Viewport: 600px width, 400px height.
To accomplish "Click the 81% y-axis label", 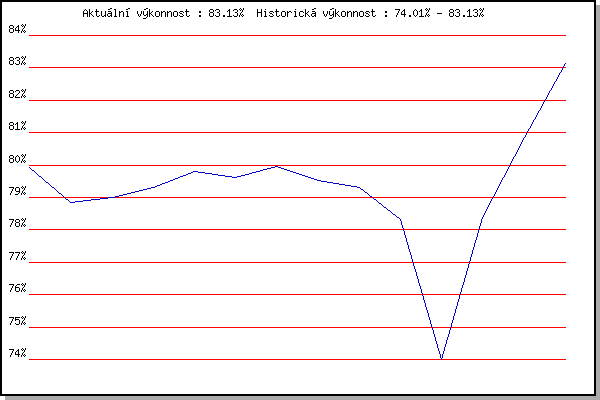I will point(17,127).
